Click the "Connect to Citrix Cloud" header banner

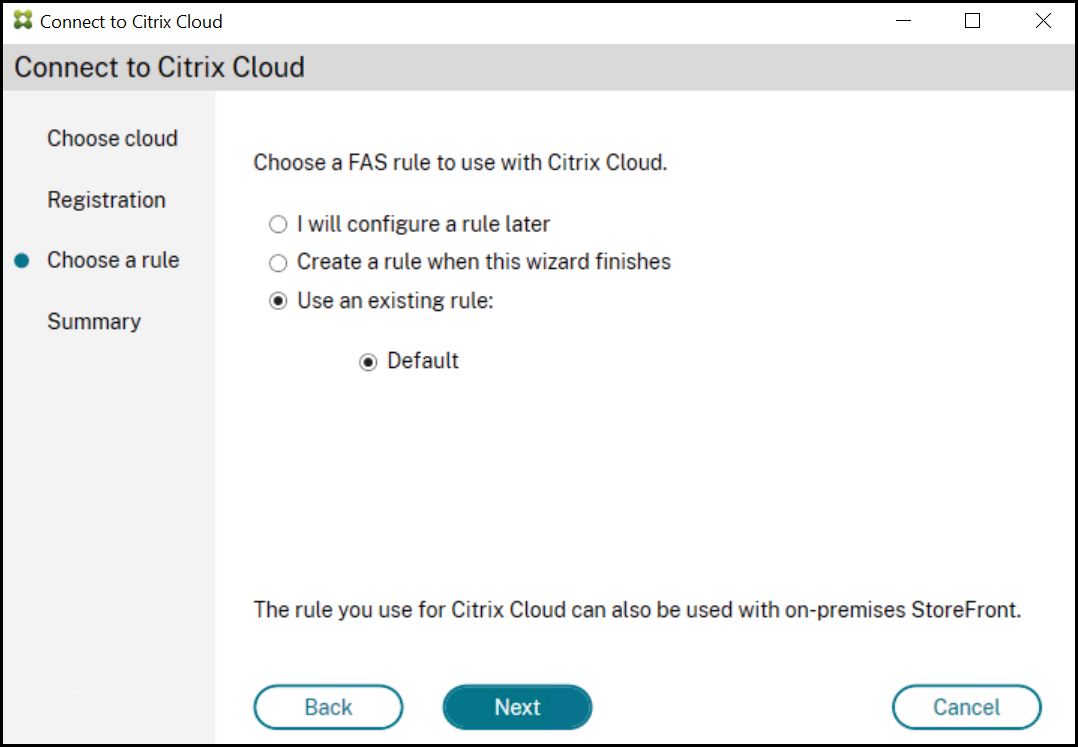pyautogui.click(x=159, y=68)
